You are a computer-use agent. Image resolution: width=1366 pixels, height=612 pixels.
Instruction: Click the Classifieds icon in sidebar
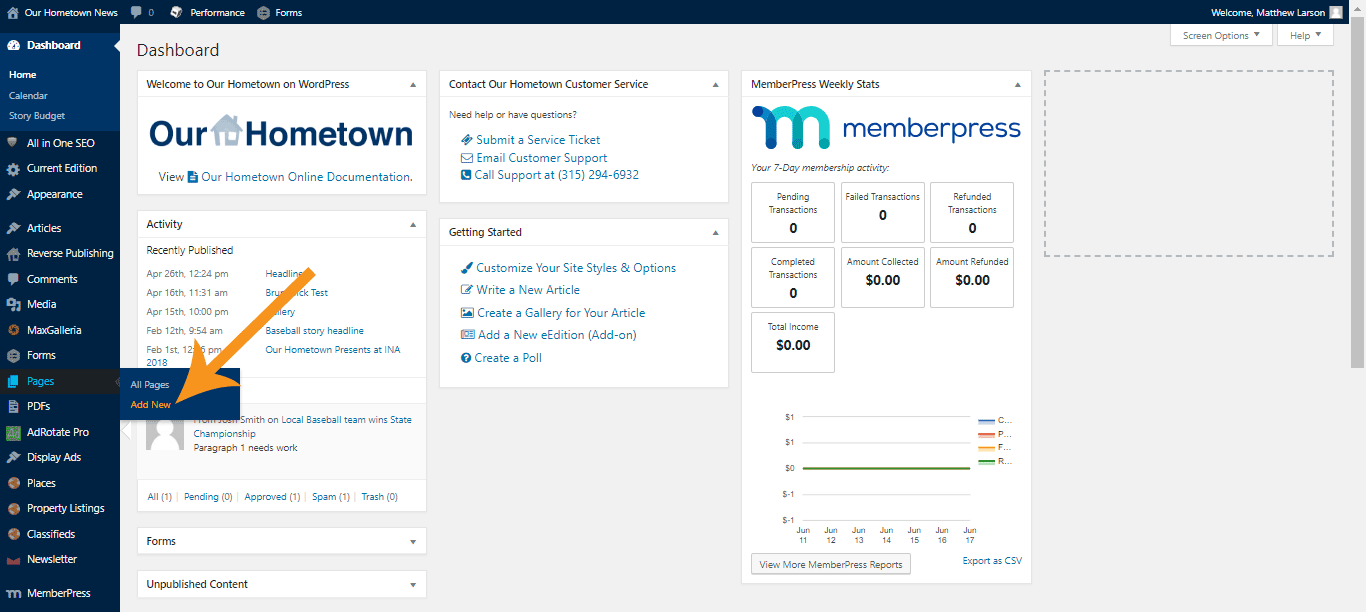tap(13, 534)
